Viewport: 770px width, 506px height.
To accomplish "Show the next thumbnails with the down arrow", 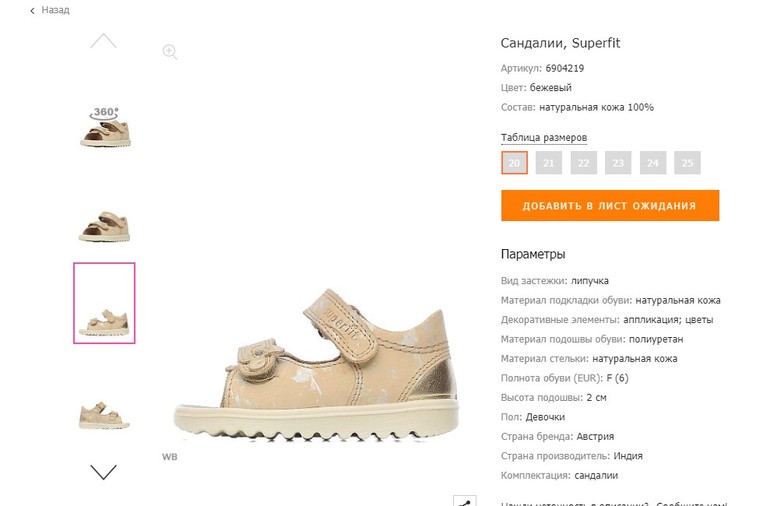I will (104, 472).
